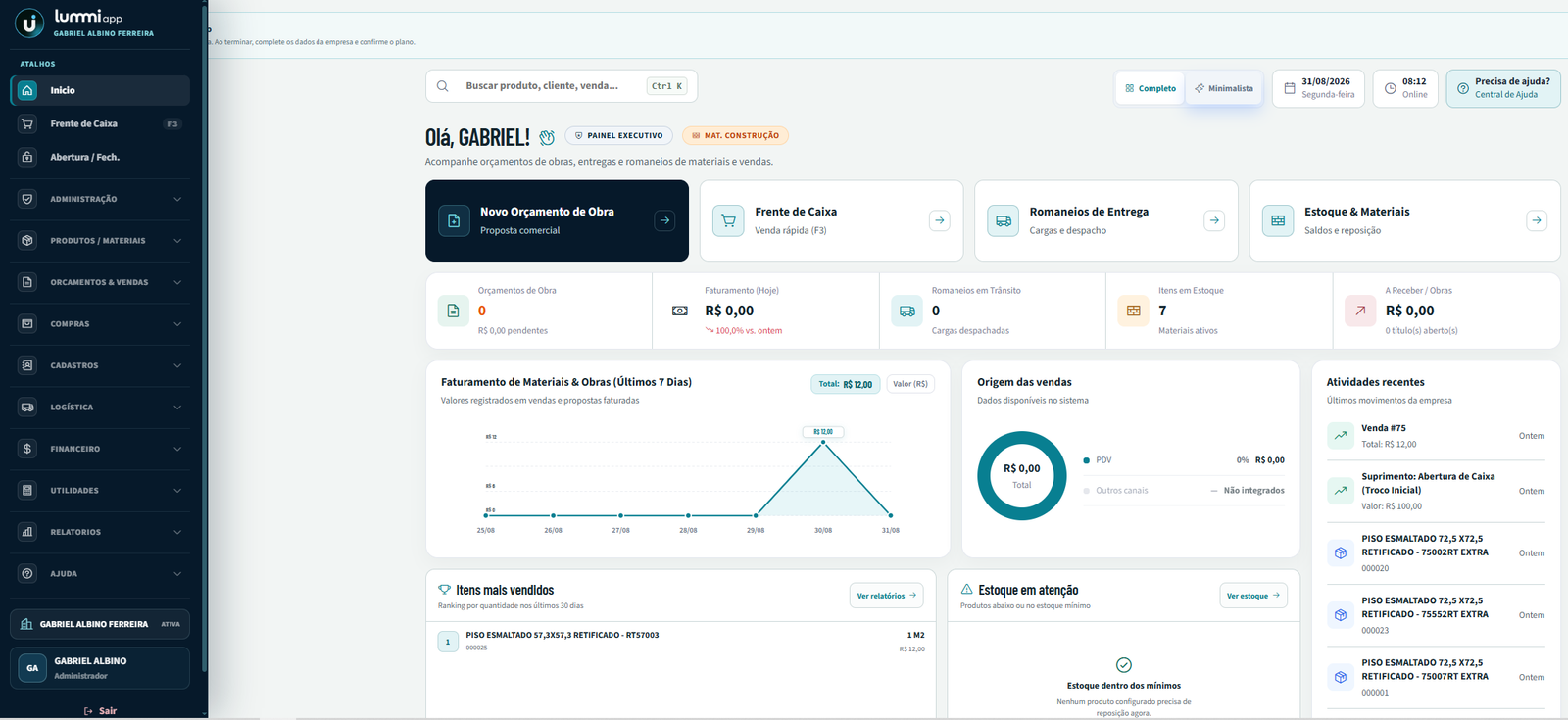Click the Estoque & Materiais card icon
Viewport: 1568px width, 720px height.
1278,220
